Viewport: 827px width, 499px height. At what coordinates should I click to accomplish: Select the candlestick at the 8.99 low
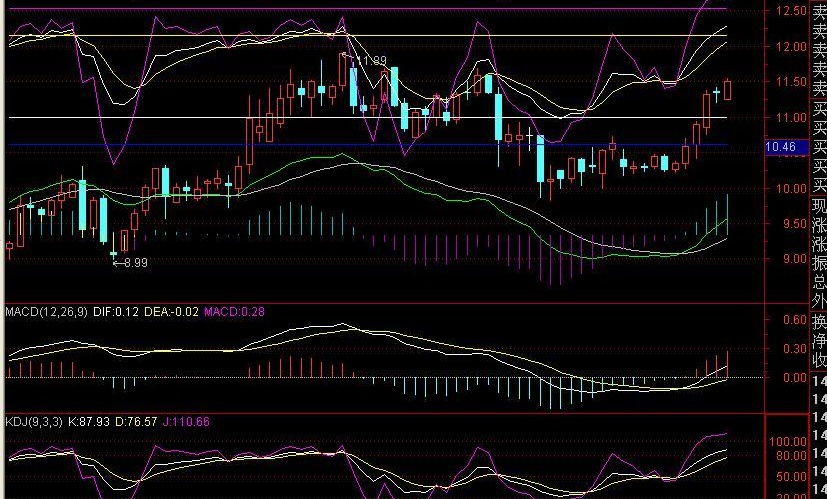[113, 252]
